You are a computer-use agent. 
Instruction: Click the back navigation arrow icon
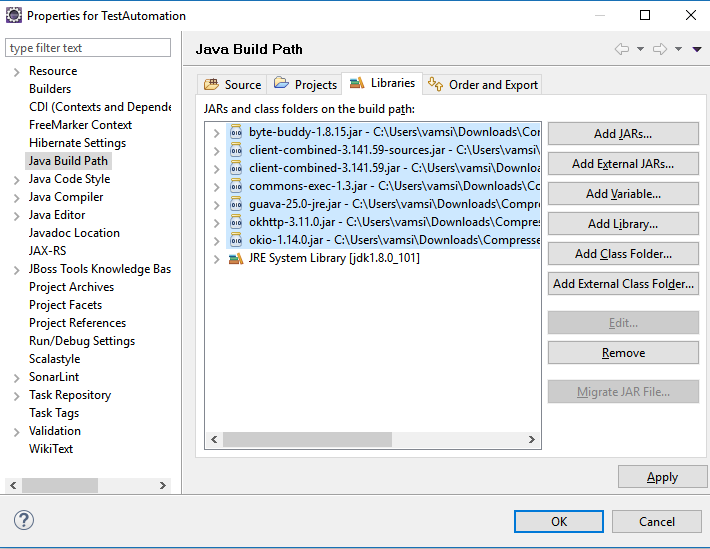(622, 49)
